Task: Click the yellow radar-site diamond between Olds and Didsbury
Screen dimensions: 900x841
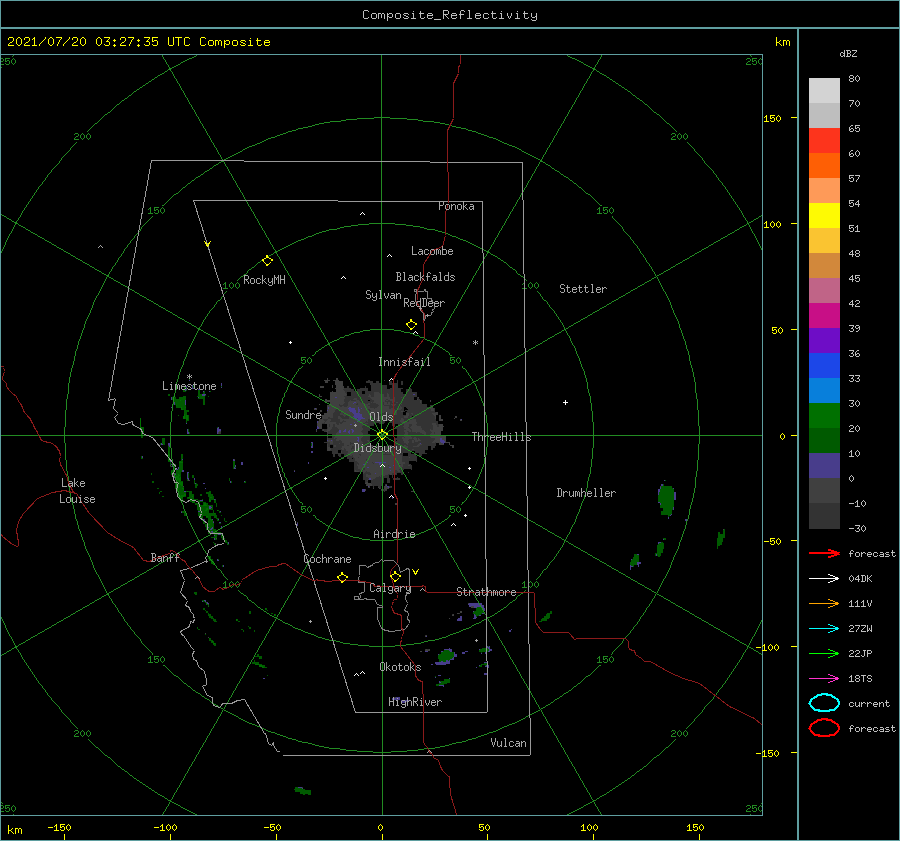Action: (x=382, y=435)
